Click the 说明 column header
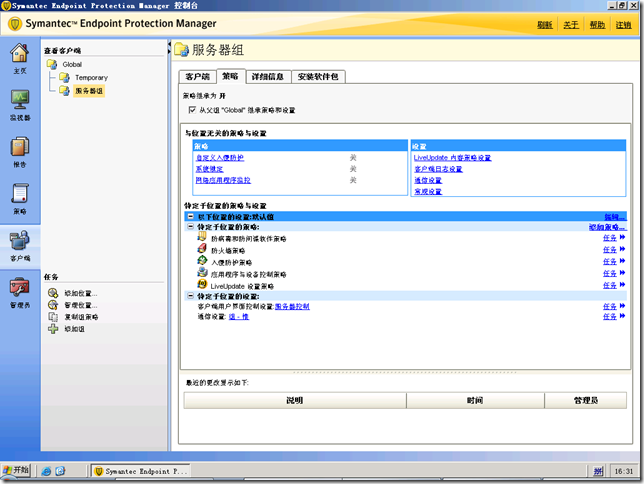Screen dimensions: 644x484 point(295,400)
